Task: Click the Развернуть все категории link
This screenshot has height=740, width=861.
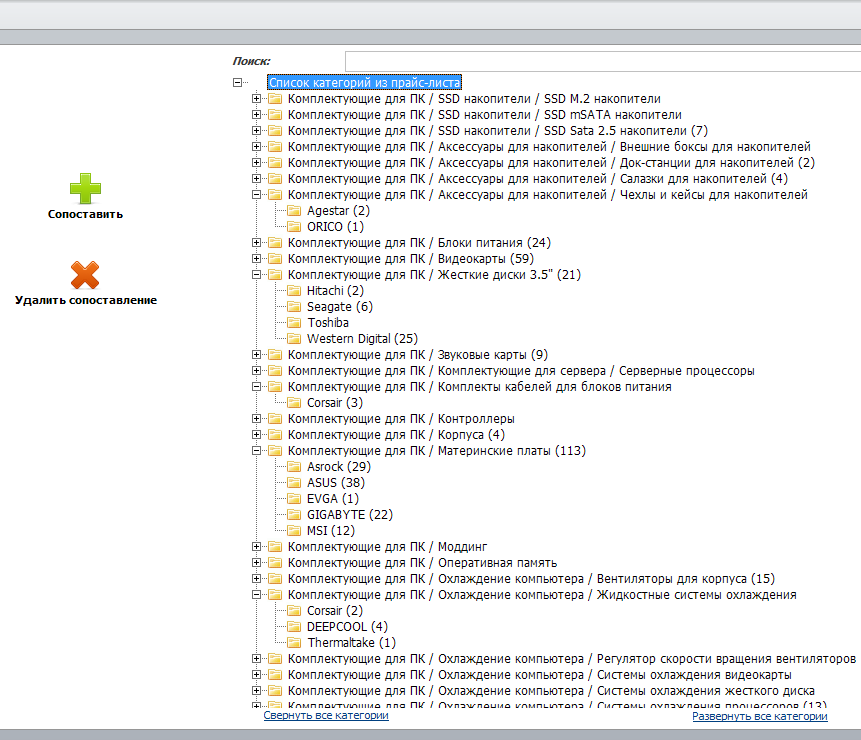Action: click(x=759, y=716)
